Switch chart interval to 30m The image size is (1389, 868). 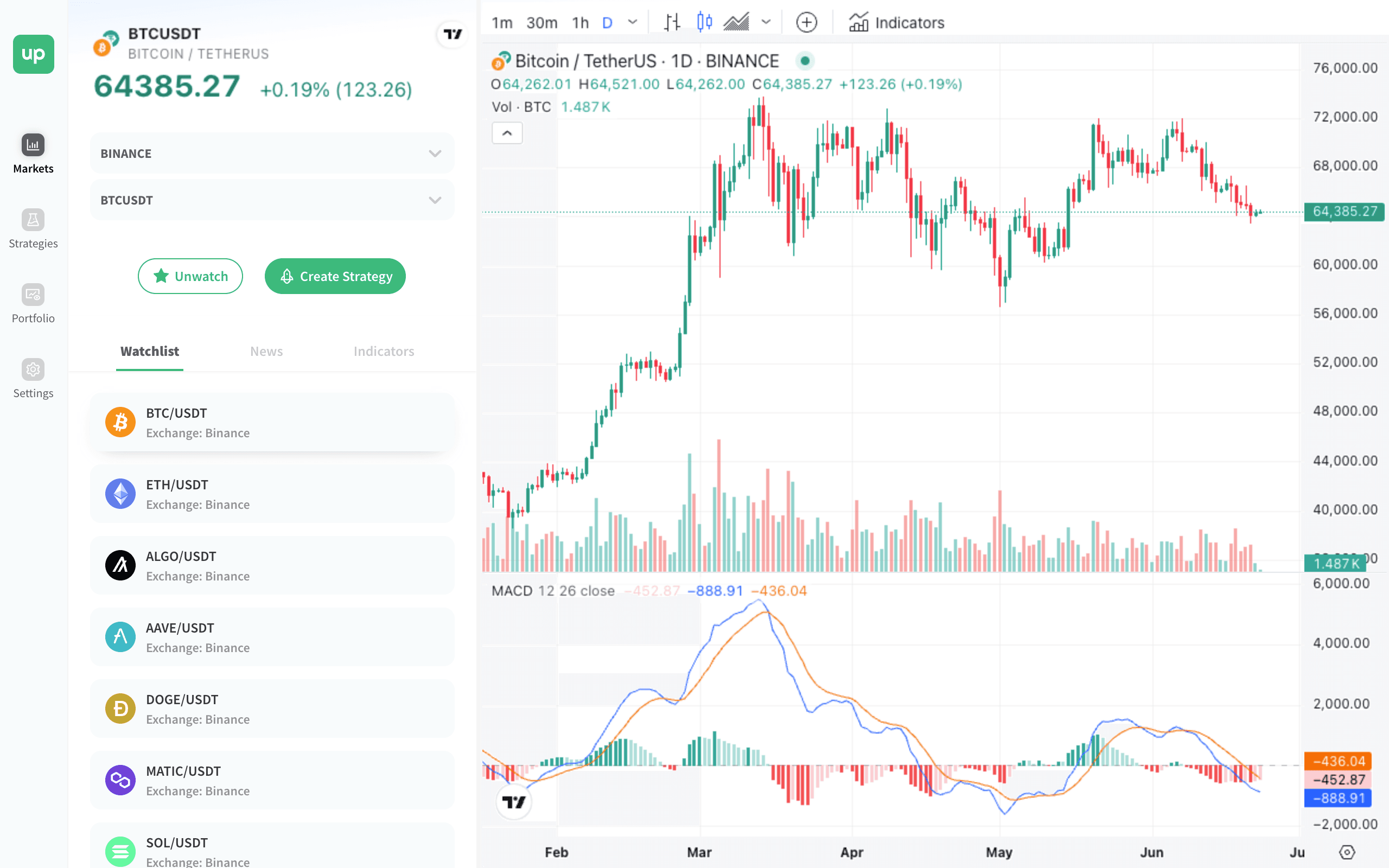tap(541, 23)
